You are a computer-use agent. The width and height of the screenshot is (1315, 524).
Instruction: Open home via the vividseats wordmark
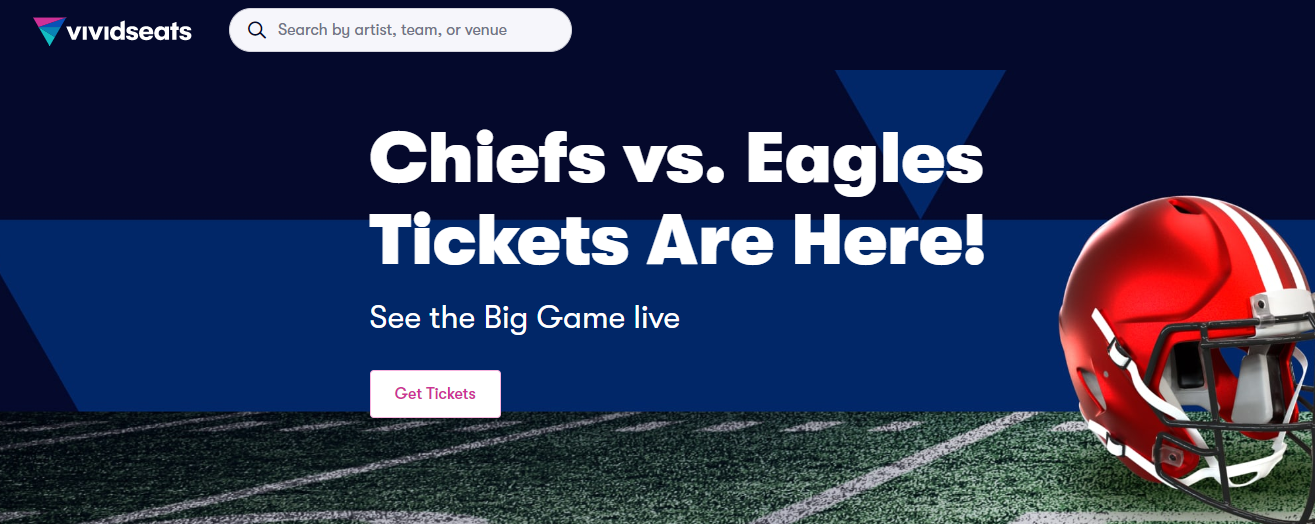coord(128,31)
